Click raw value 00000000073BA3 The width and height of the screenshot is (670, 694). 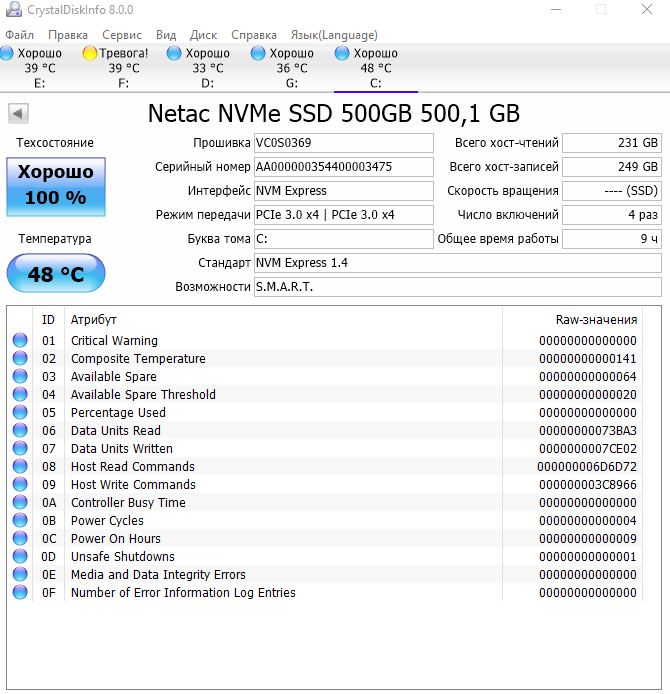[x=588, y=431]
